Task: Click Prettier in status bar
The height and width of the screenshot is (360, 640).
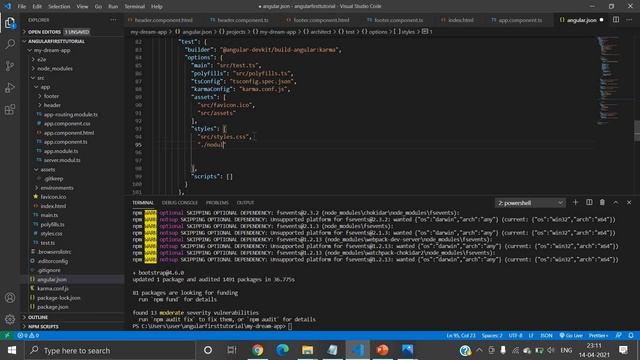Action: click(x=598, y=335)
